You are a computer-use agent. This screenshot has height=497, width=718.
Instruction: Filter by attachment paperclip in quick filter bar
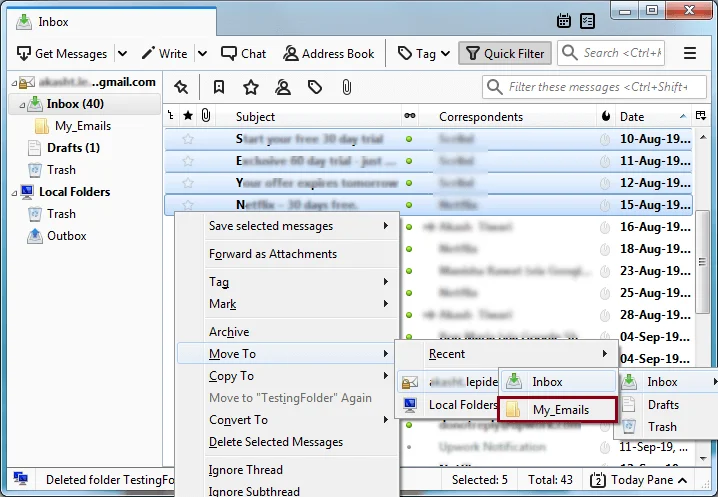coord(347,87)
